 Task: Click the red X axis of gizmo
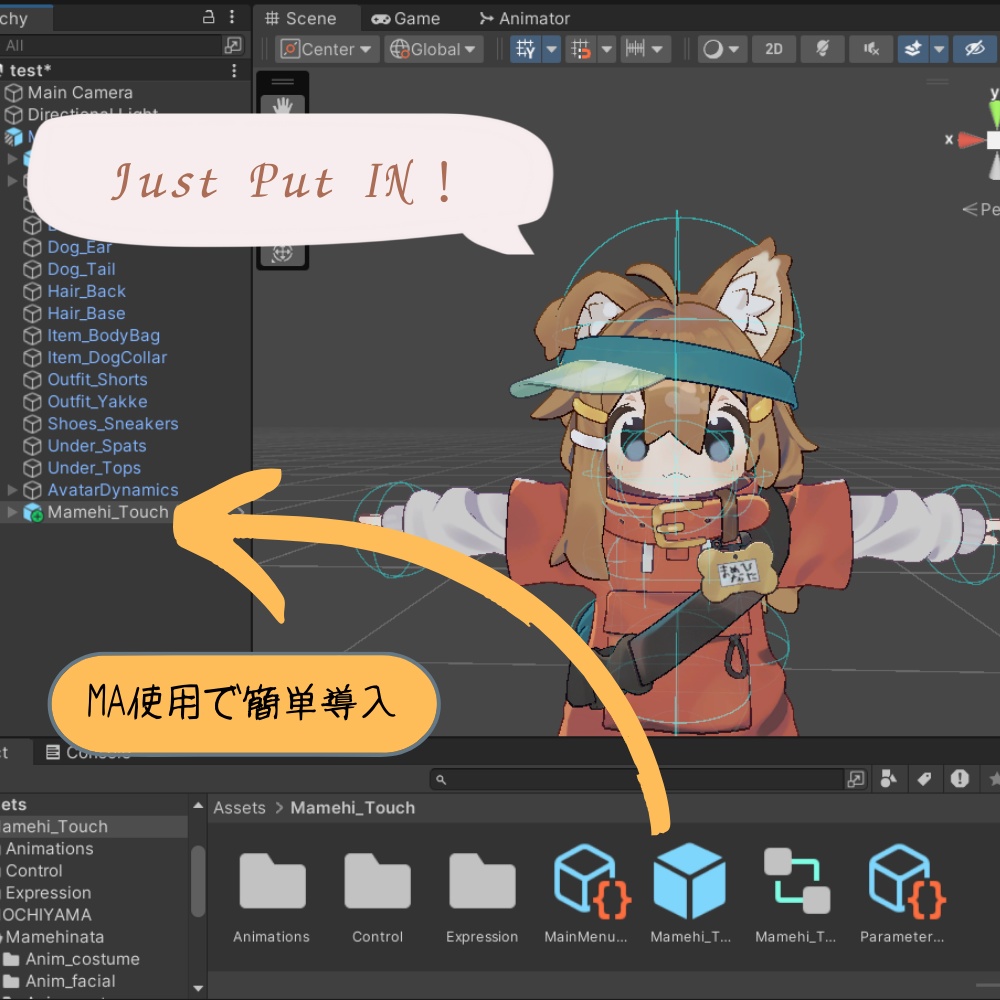pos(971,140)
